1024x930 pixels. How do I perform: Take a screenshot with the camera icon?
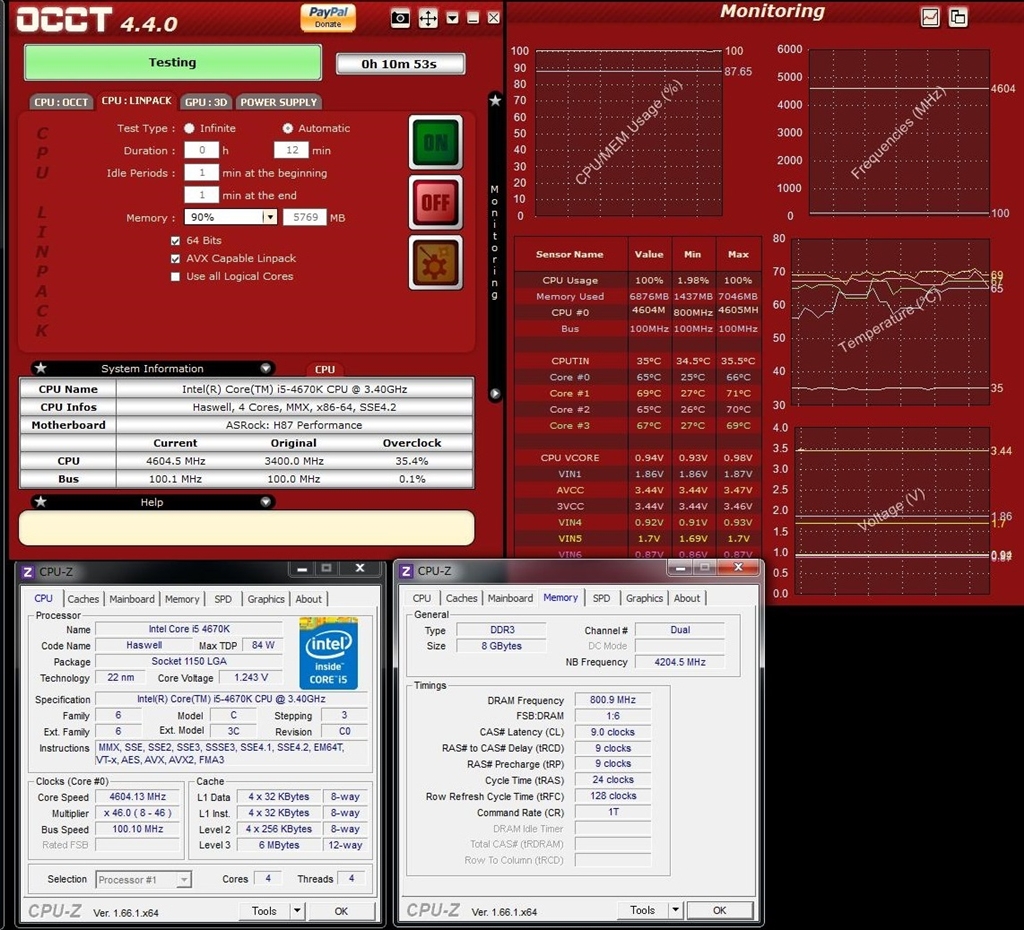coord(400,18)
